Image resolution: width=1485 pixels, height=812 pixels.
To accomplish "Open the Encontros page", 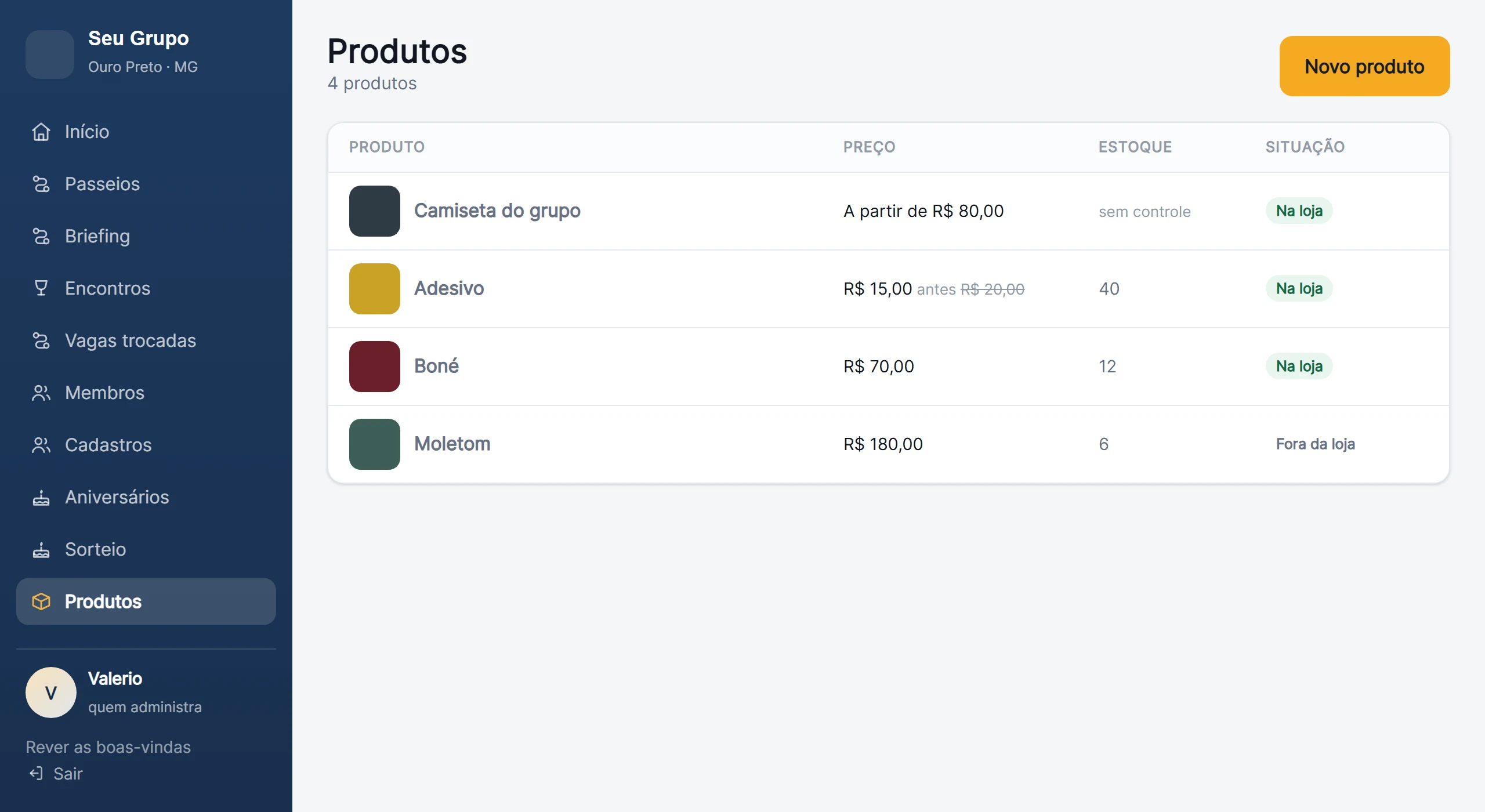I will click(146, 288).
